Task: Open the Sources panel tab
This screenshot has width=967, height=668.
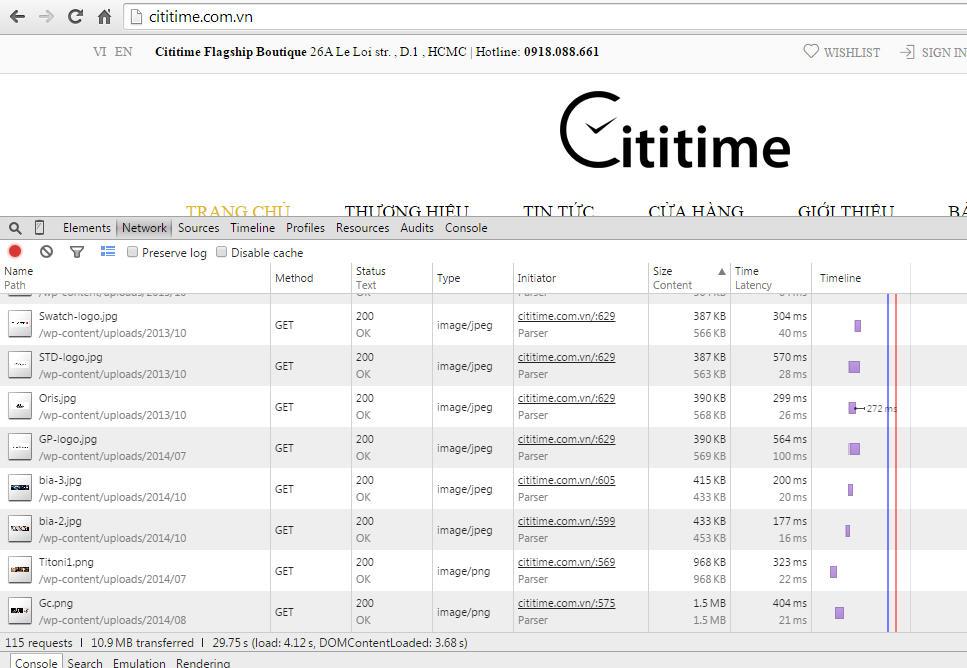Action: click(199, 228)
